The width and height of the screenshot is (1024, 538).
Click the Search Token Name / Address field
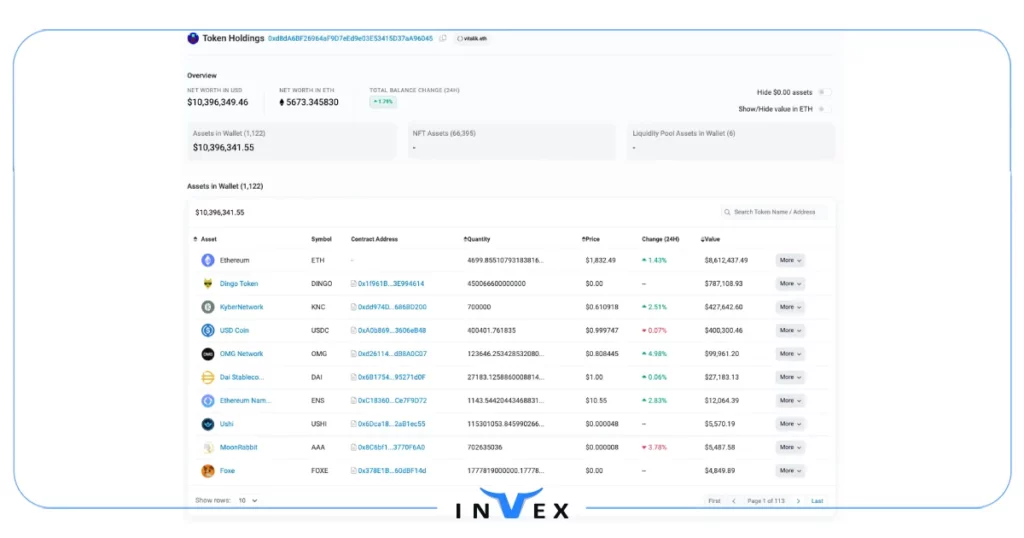pos(774,212)
